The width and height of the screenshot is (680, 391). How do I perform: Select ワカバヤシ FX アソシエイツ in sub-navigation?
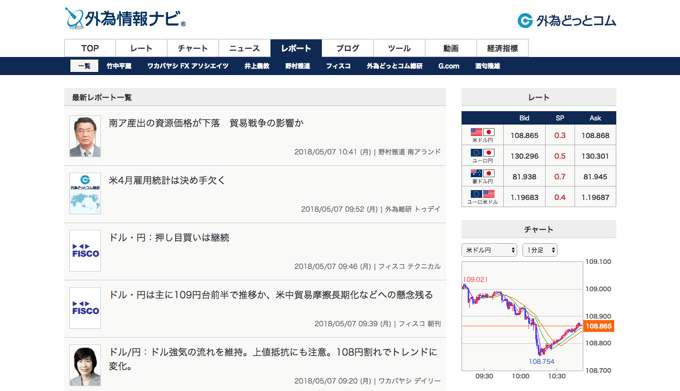click(x=188, y=66)
